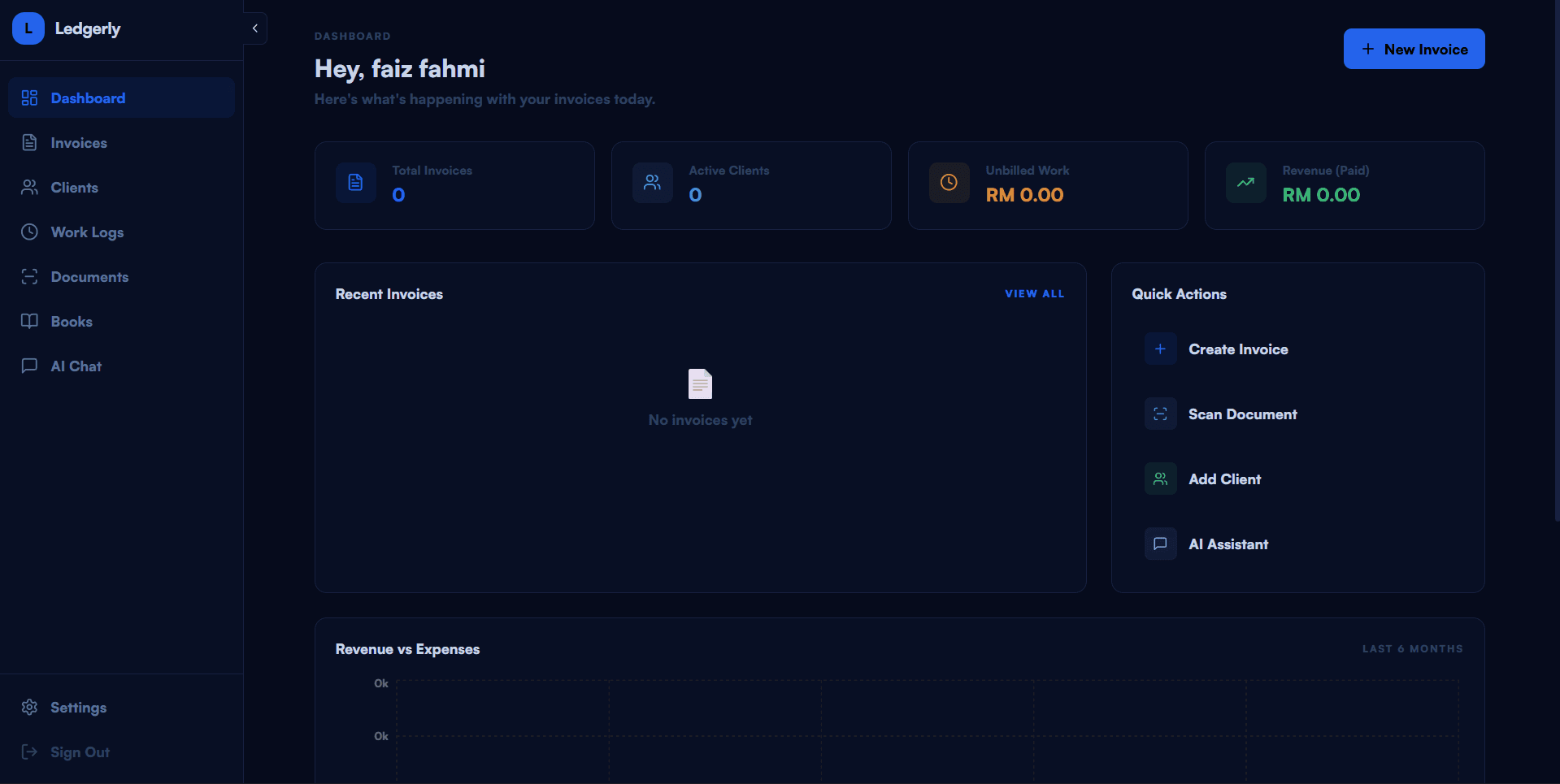Click the Ledgerly logo icon
1560x784 pixels.
(28, 28)
